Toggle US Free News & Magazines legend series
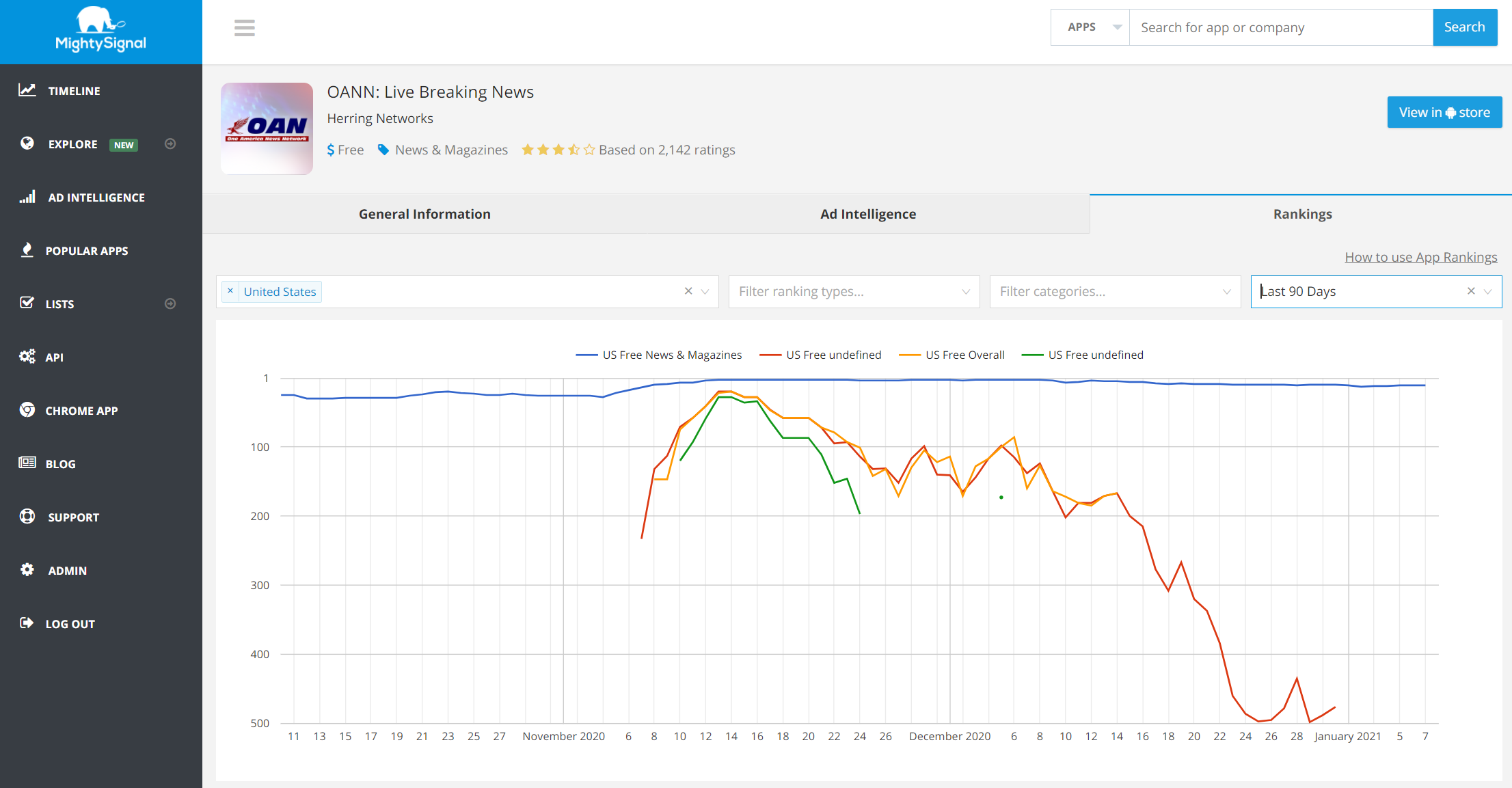 [659, 355]
